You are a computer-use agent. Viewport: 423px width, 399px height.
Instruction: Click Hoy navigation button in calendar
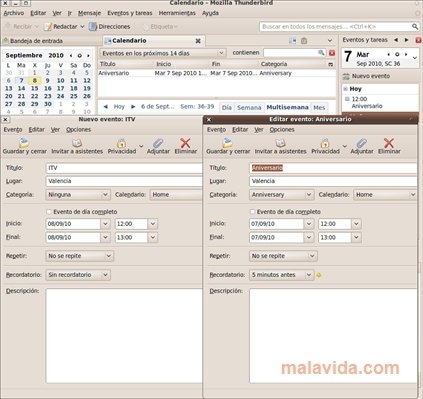pyautogui.click(x=119, y=107)
